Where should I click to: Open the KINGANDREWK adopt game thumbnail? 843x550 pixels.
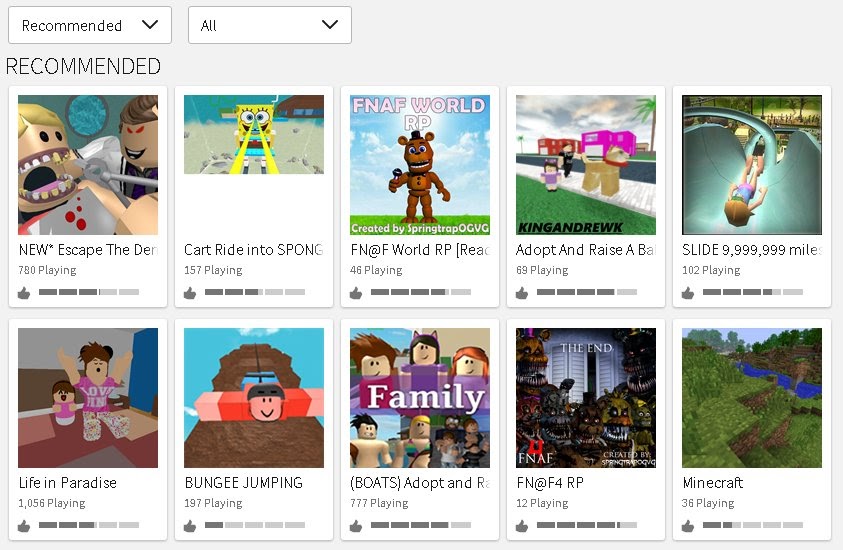(x=586, y=165)
